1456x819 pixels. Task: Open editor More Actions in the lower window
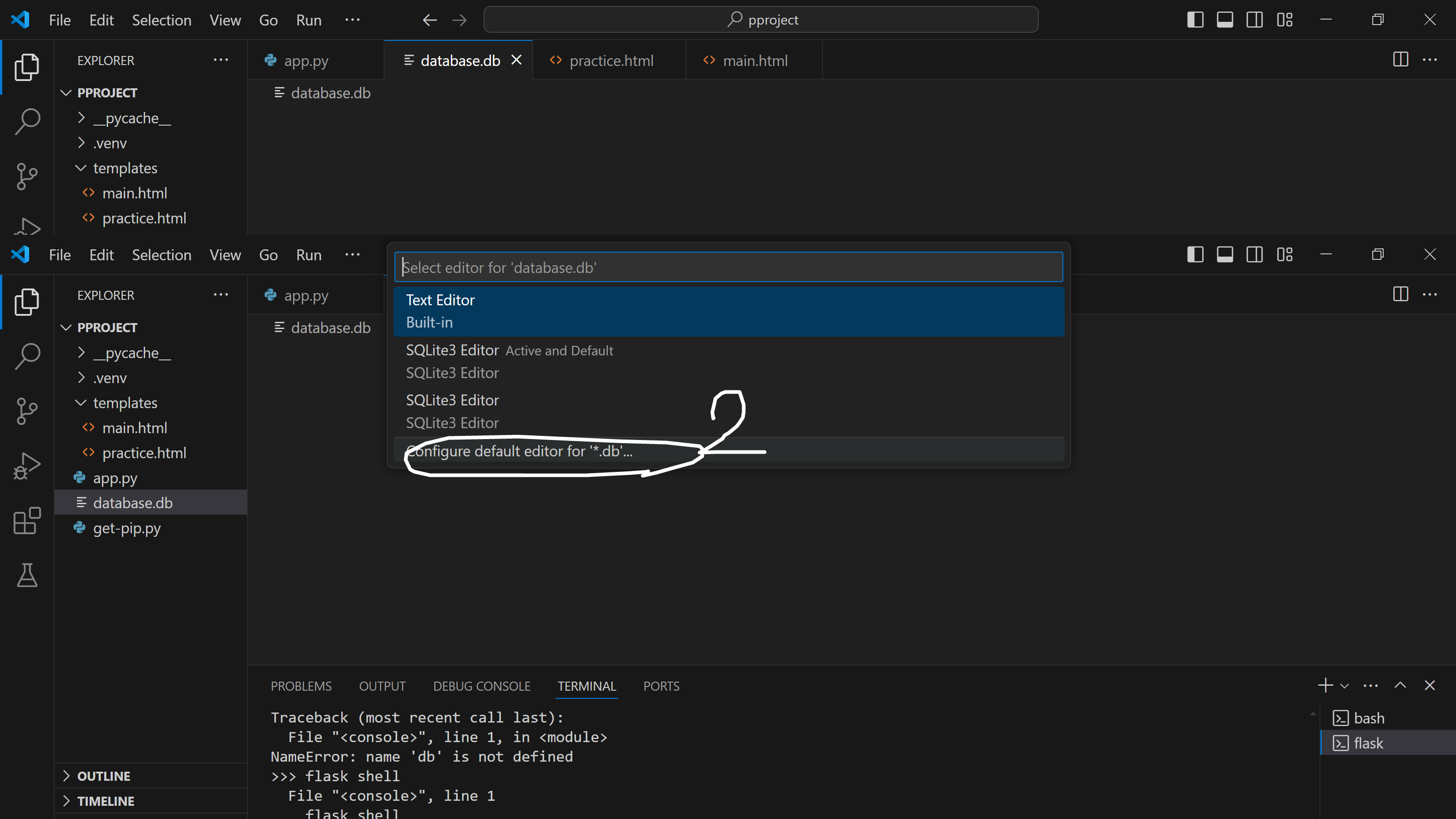(x=1430, y=294)
